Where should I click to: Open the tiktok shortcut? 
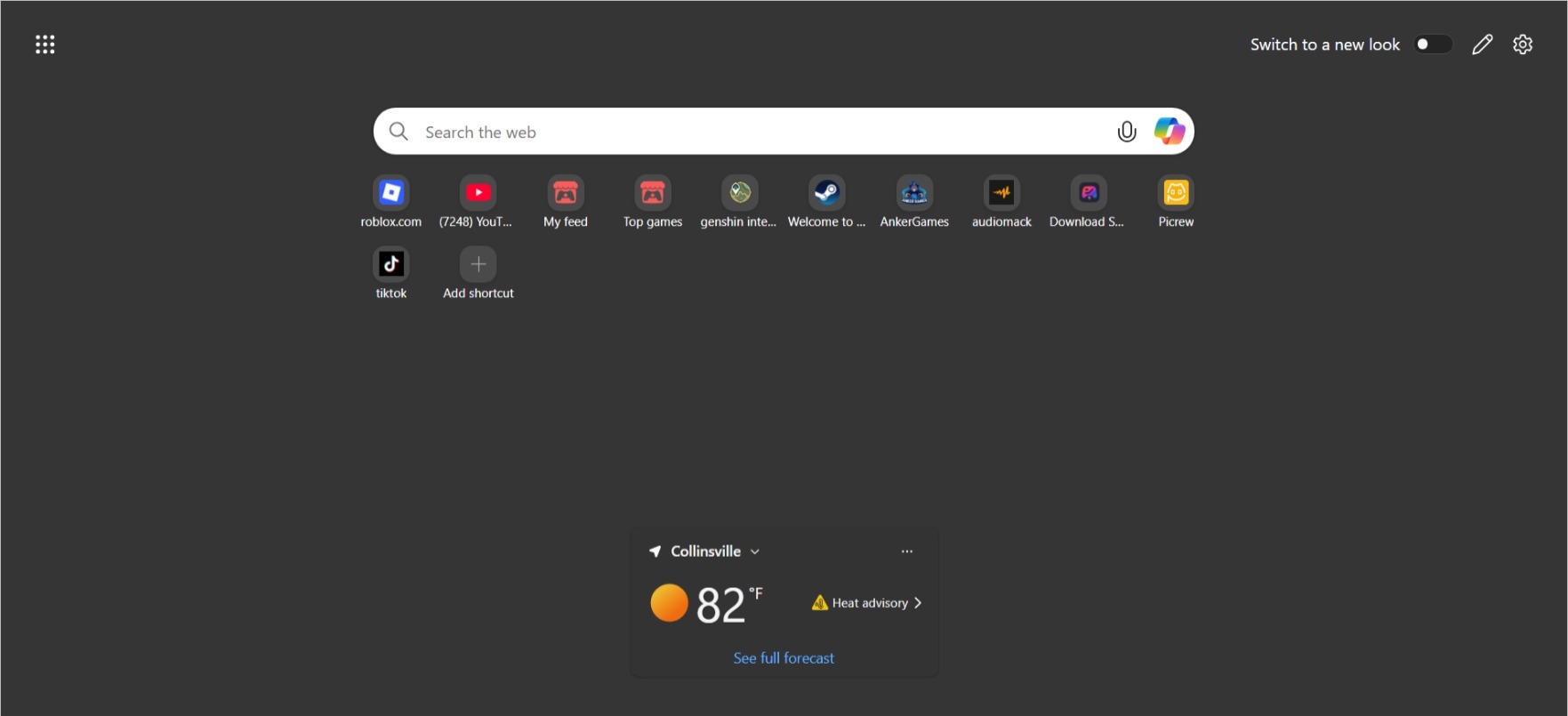click(391, 273)
